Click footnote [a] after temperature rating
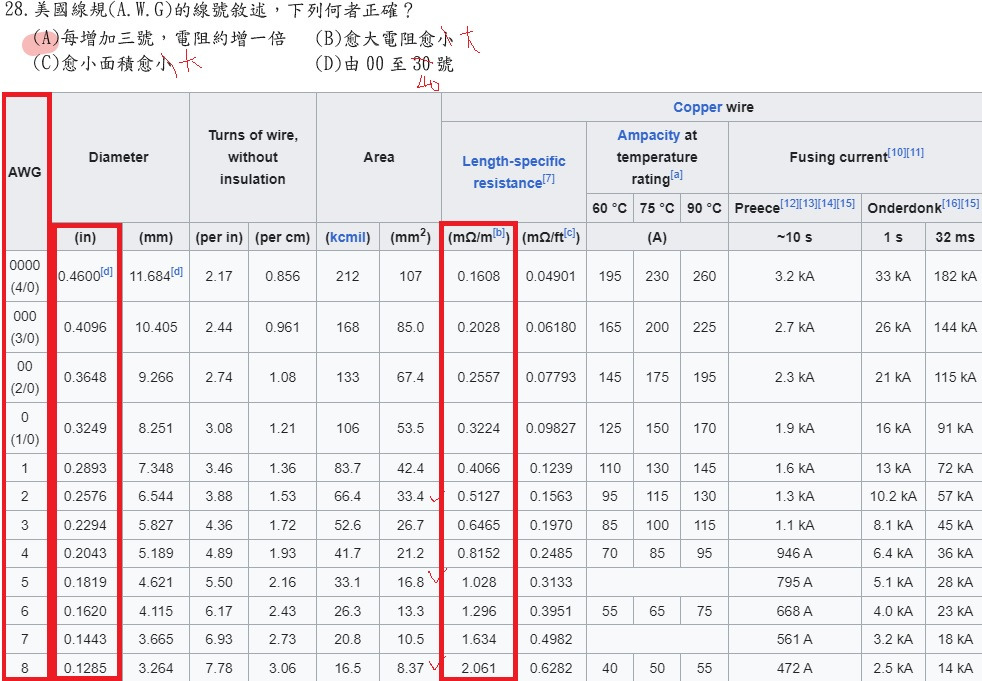The height and width of the screenshot is (681, 982). click(x=677, y=175)
